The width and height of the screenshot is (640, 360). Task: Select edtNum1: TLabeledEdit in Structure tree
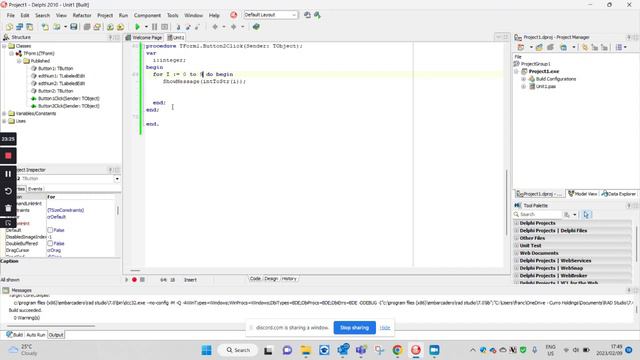pos(61,76)
